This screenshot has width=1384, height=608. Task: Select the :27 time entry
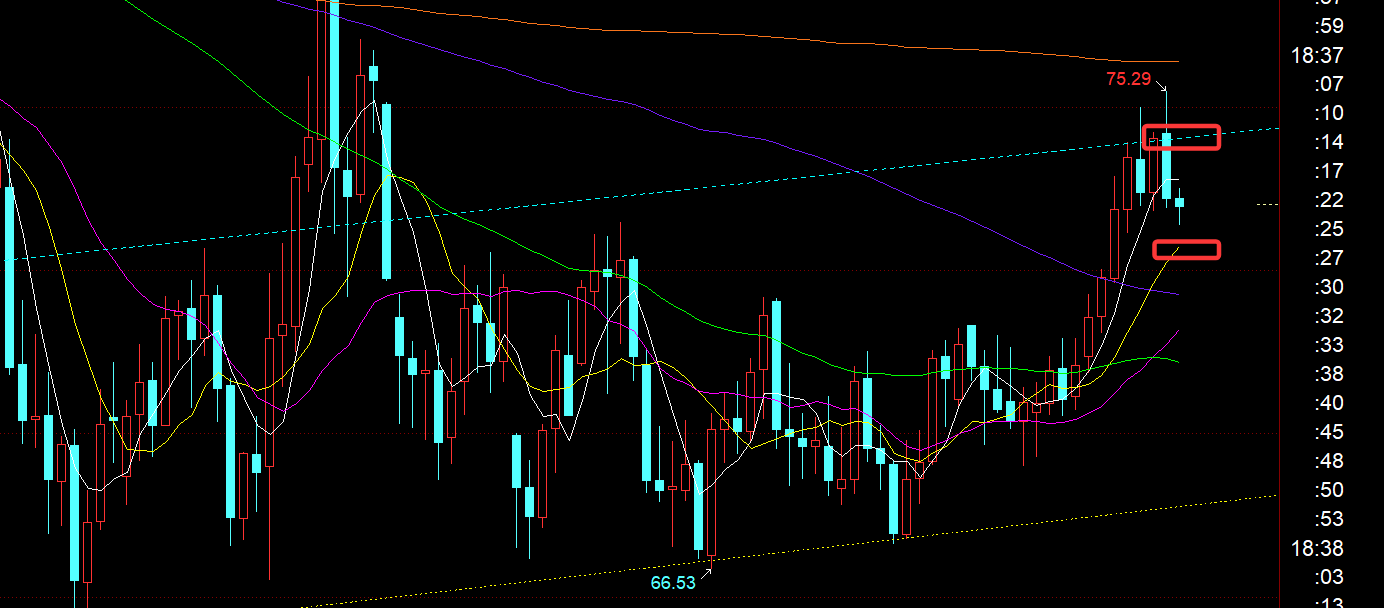coord(1330,258)
